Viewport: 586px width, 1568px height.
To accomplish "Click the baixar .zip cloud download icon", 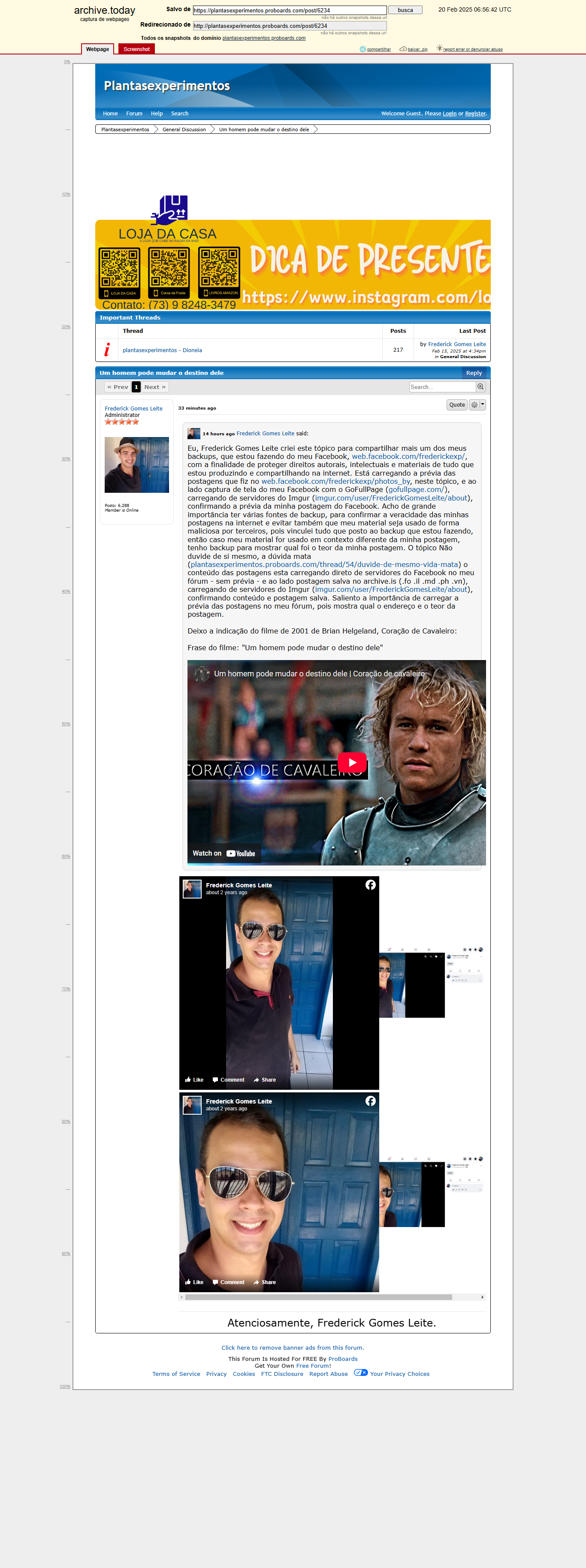I will click(x=403, y=49).
